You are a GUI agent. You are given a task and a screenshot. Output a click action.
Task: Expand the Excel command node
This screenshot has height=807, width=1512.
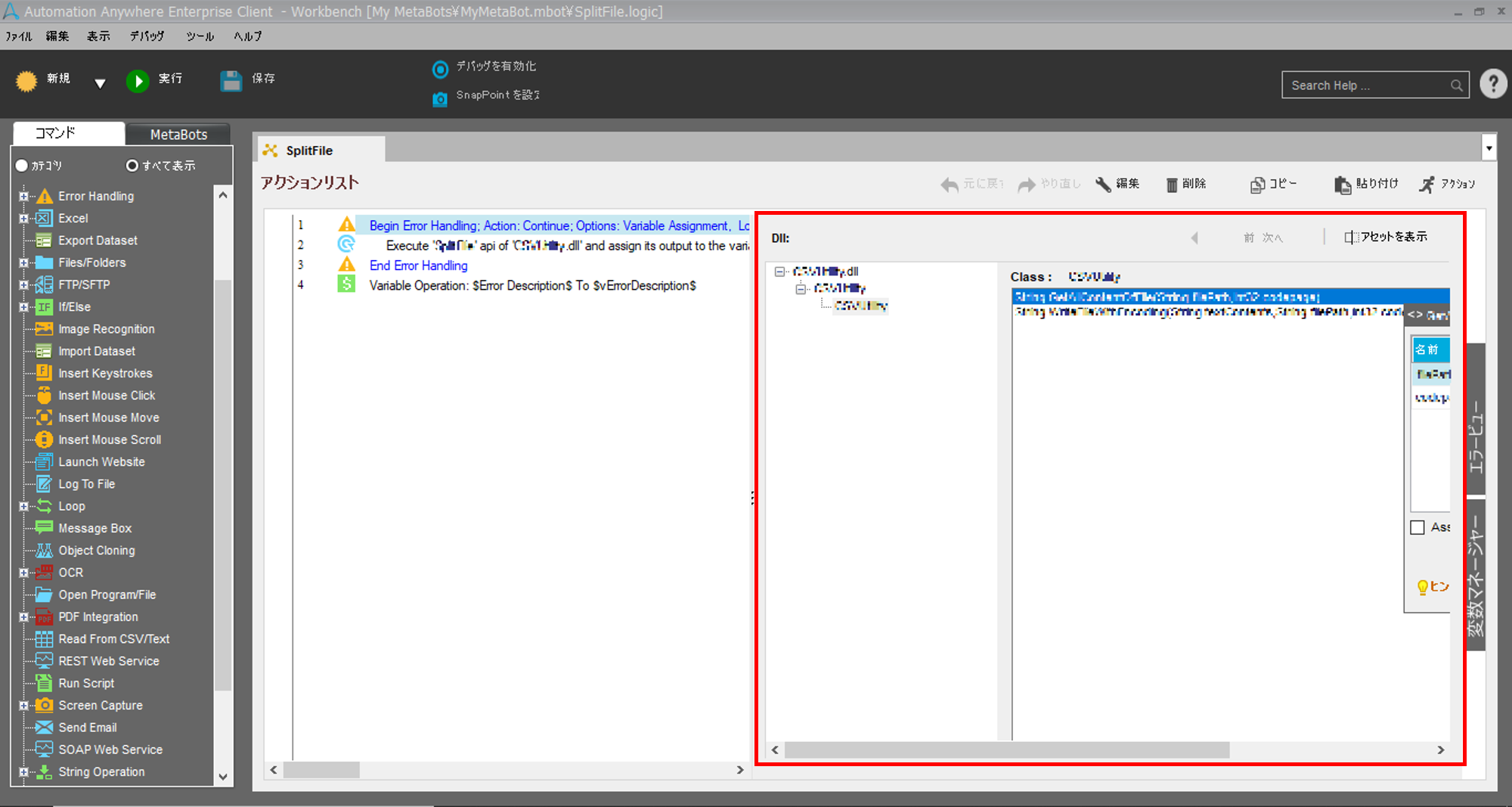[x=23, y=219]
